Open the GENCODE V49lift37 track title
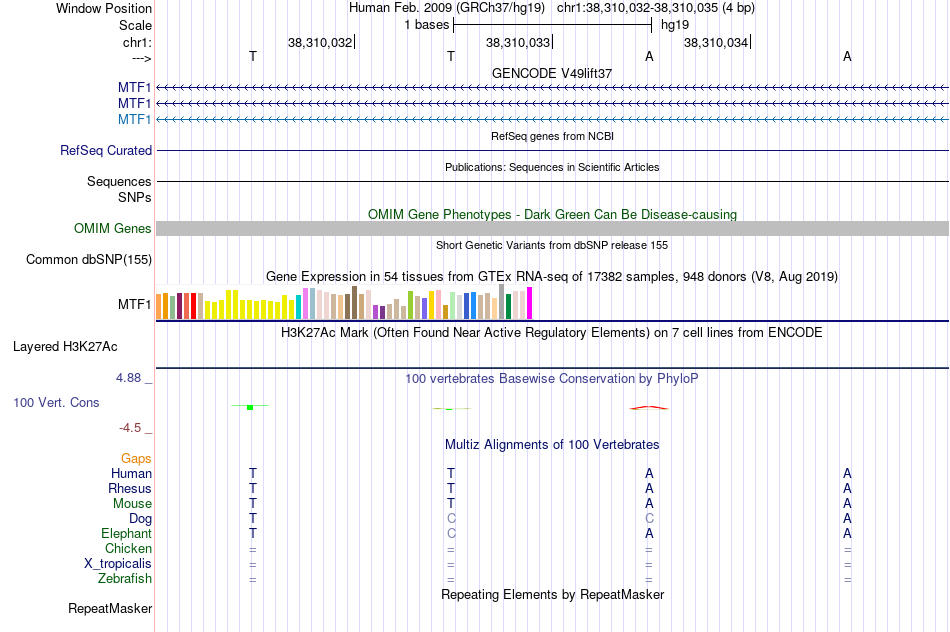Viewport: 950px width, 632px height. pyautogui.click(x=552, y=73)
